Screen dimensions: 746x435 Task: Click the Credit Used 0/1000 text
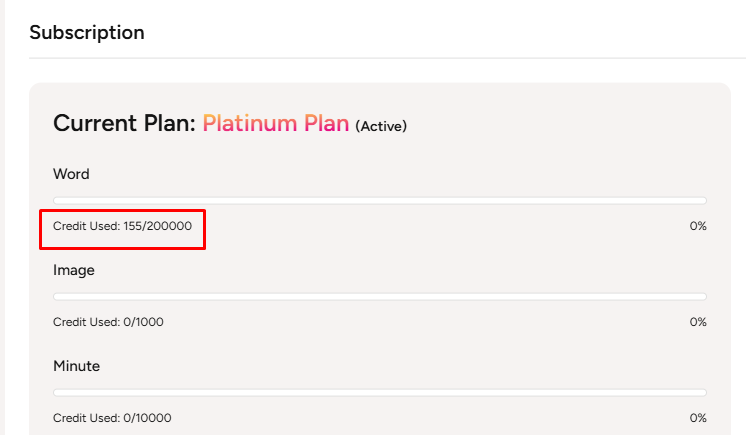coord(108,322)
